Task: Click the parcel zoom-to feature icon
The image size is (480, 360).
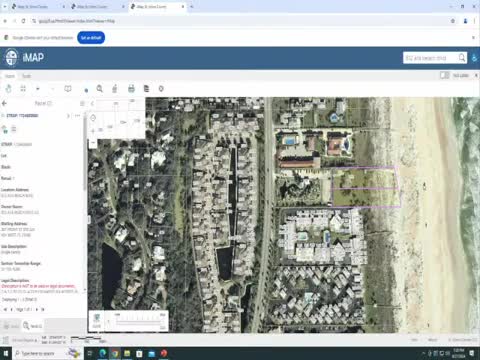Action: (5, 129)
